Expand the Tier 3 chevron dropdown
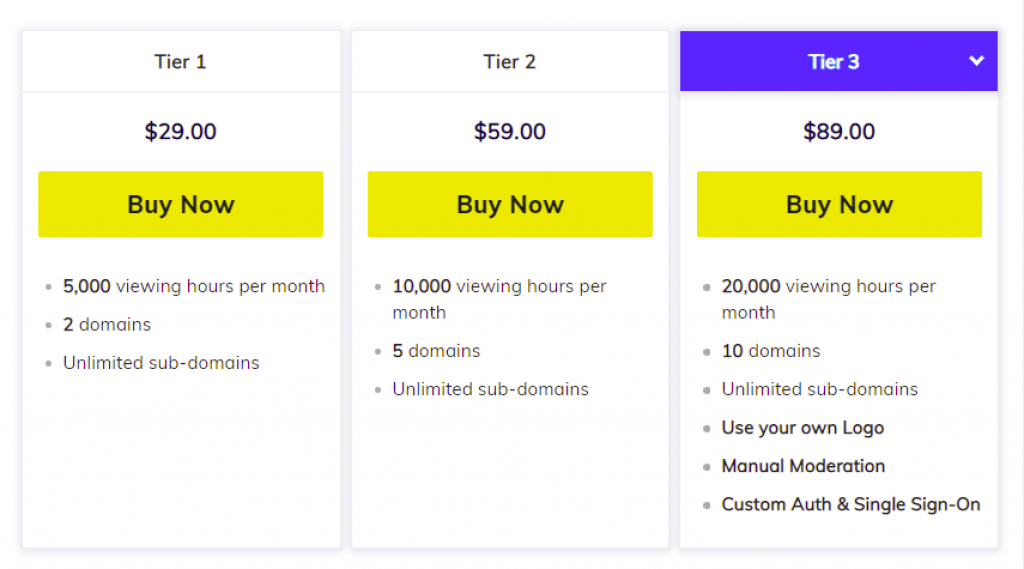This screenshot has width=1024, height=569. 976,61
